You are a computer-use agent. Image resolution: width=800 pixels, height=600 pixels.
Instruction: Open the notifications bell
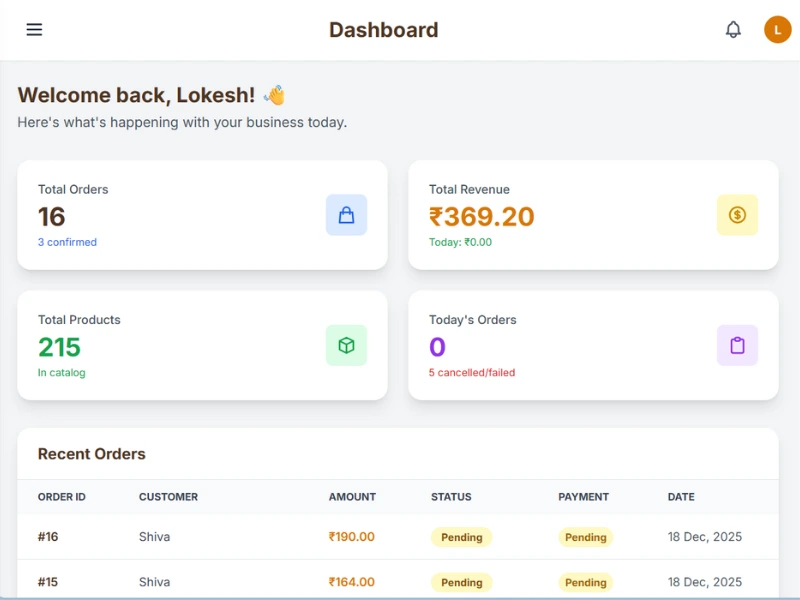pyautogui.click(x=733, y=29)
